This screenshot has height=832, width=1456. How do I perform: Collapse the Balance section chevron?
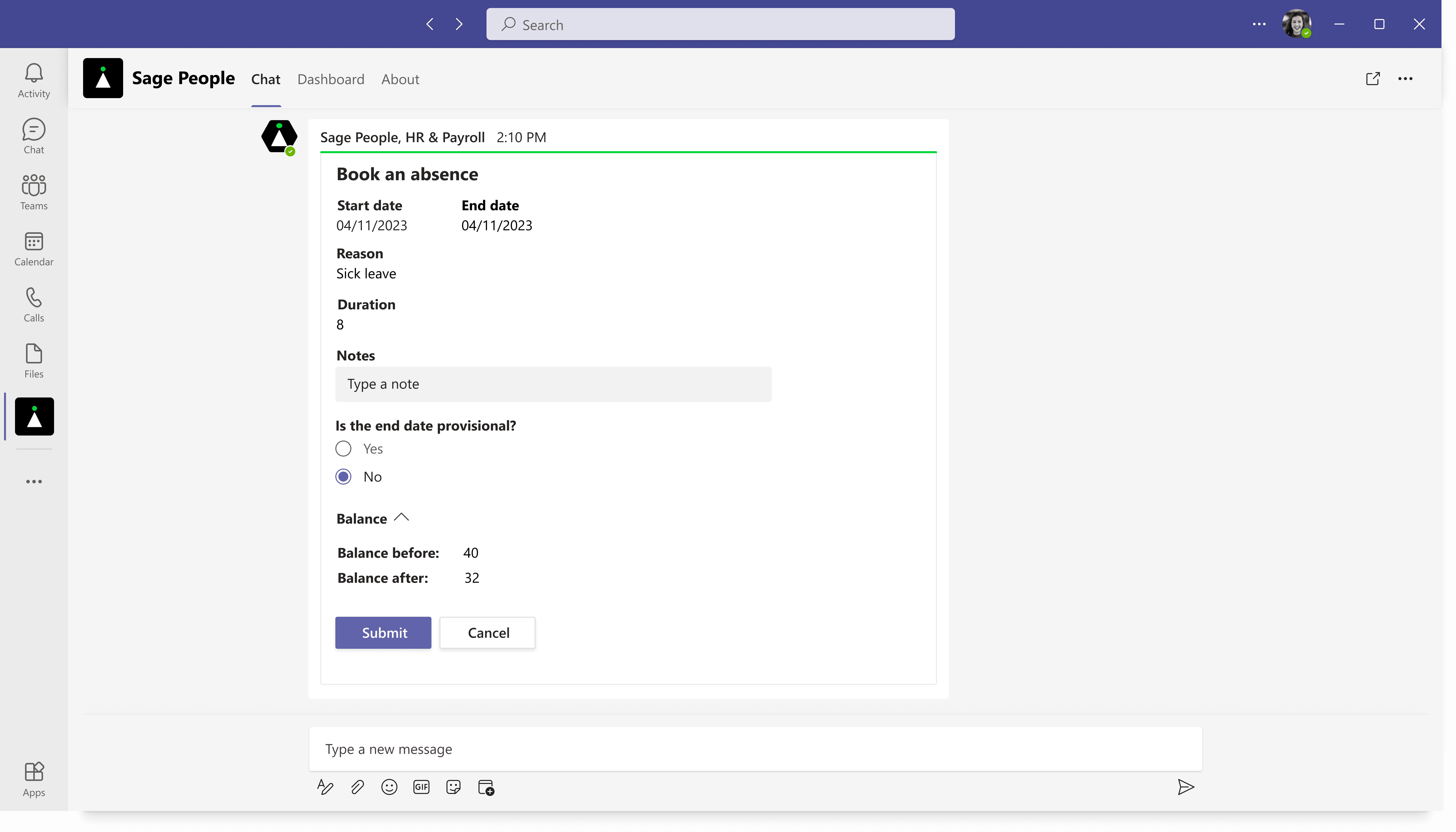[x=402, y=518]
